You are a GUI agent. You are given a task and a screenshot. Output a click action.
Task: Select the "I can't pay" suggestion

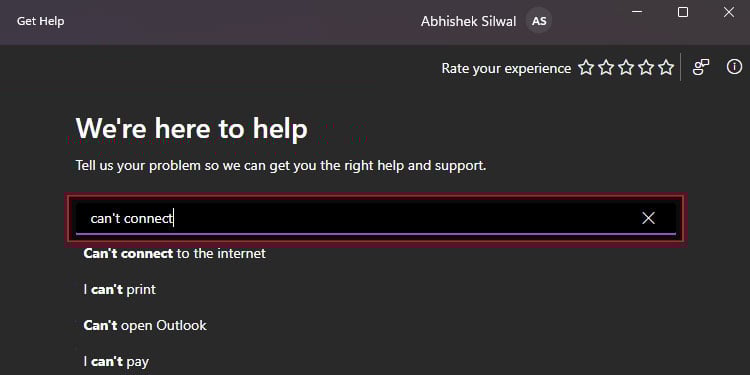[116, 361]
